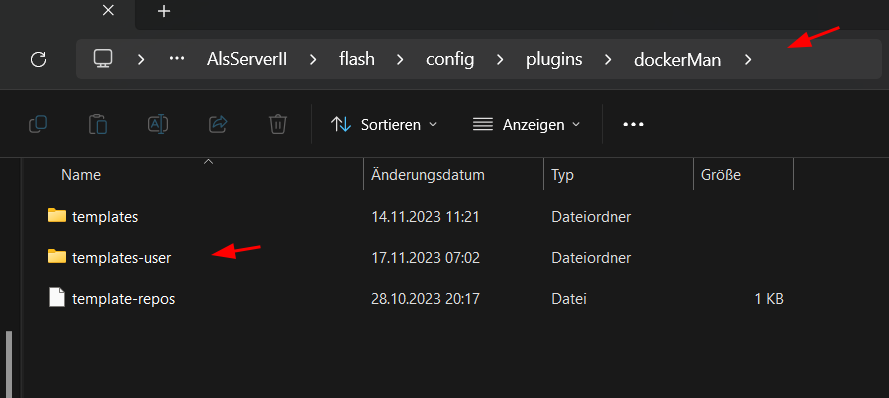Screen dimensions: 889x398
Task: Expand chevron after dockerMan breadcrumb
Action: tap(748, 59)
